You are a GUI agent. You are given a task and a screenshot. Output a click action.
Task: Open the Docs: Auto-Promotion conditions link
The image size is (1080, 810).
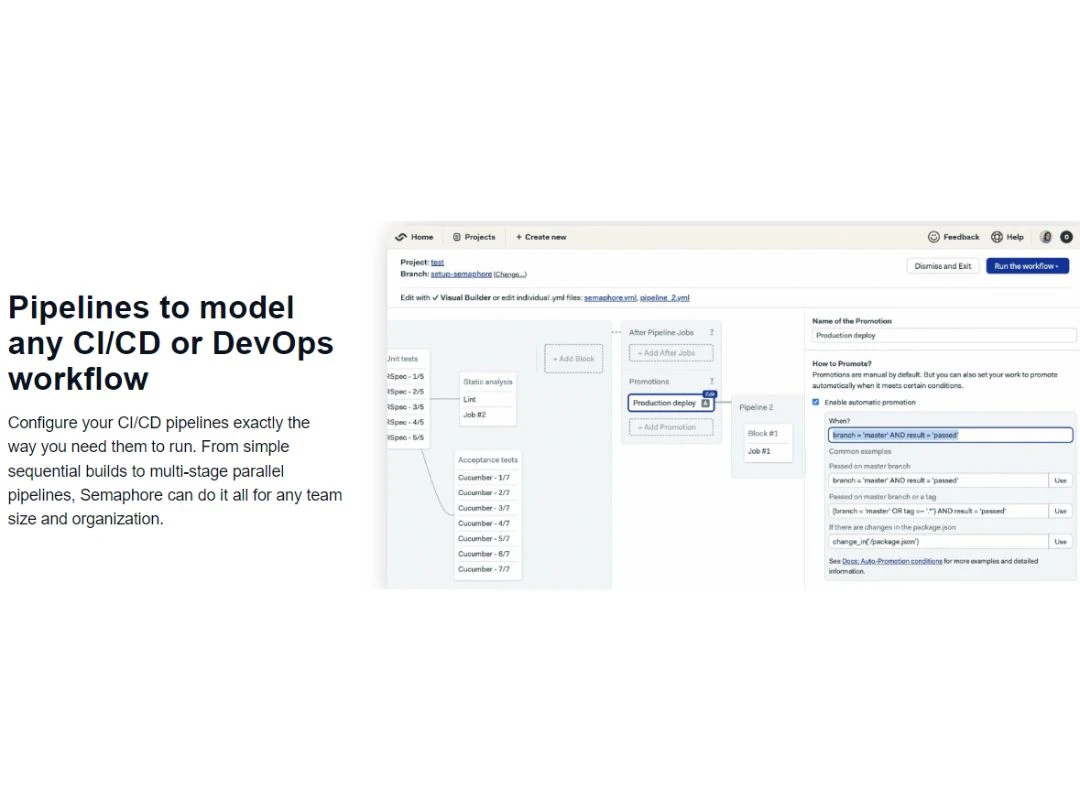(x=892, y=561)
